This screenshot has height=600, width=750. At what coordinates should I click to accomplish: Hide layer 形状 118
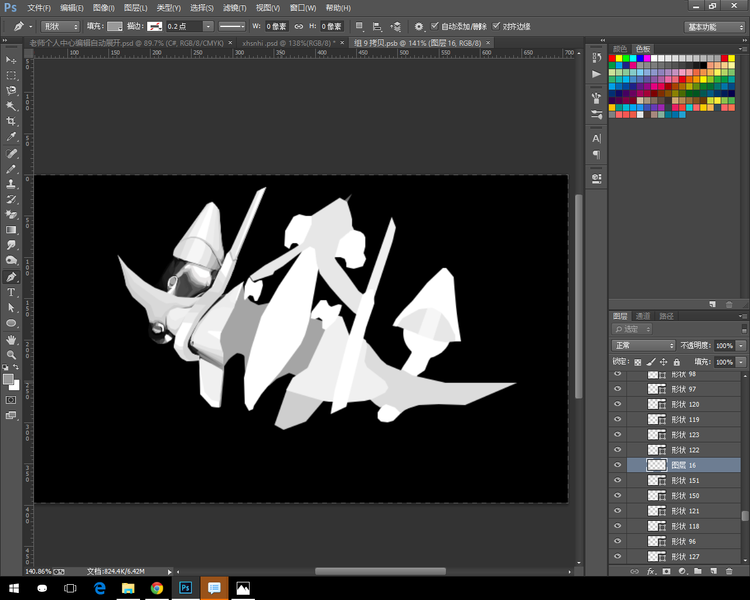tap(618, 526)
